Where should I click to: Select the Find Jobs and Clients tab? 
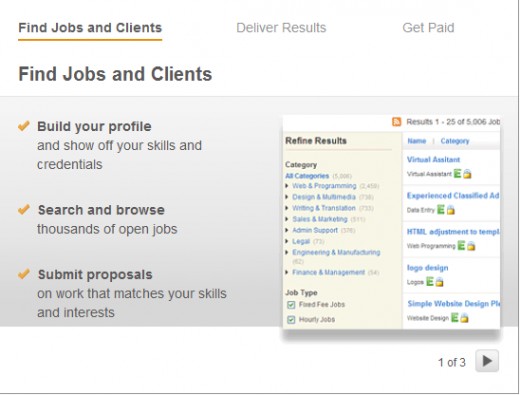(x=90, y=28)
